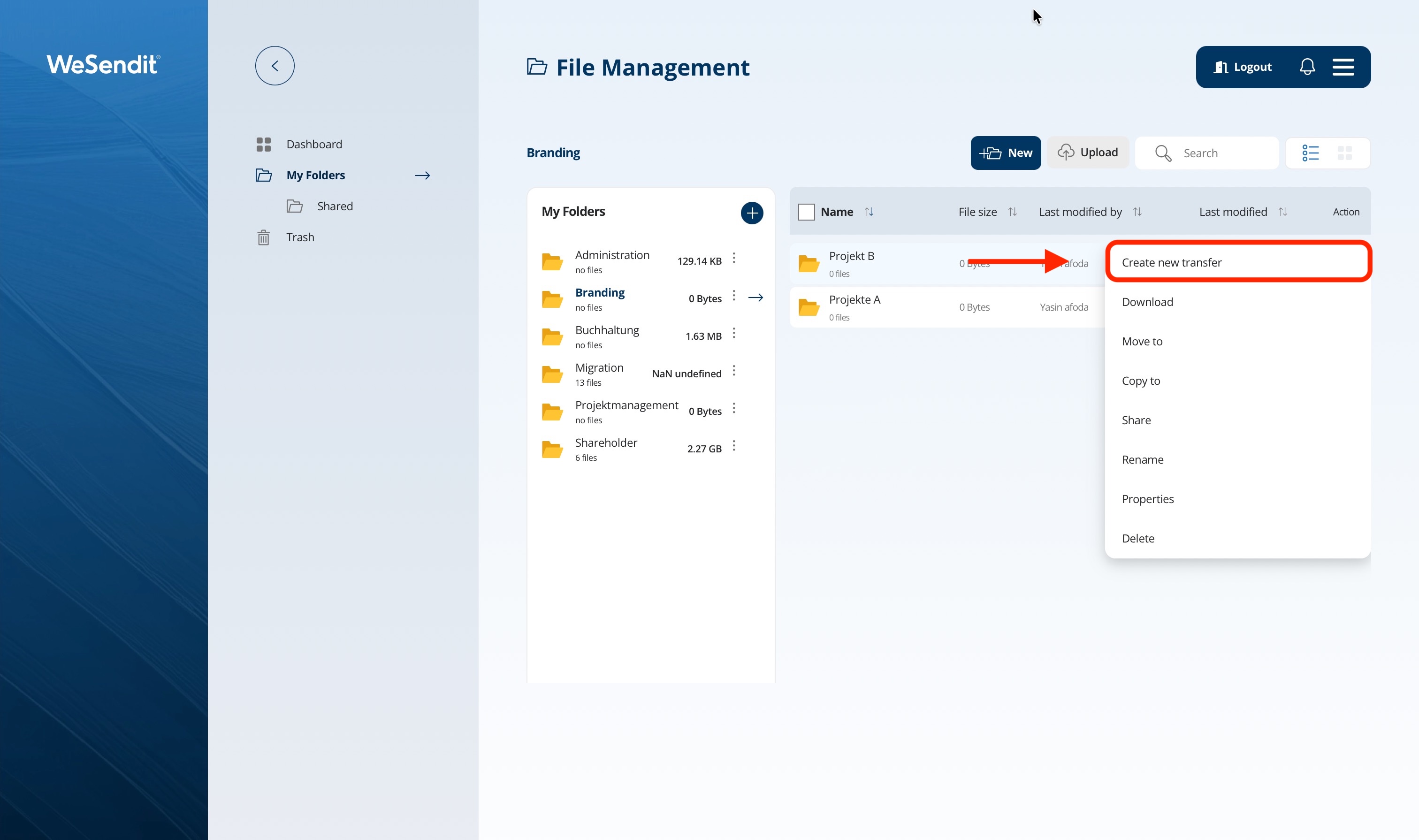Open the hamburger menu
Screen dimensions: 1419x840
pos(1343,67)
